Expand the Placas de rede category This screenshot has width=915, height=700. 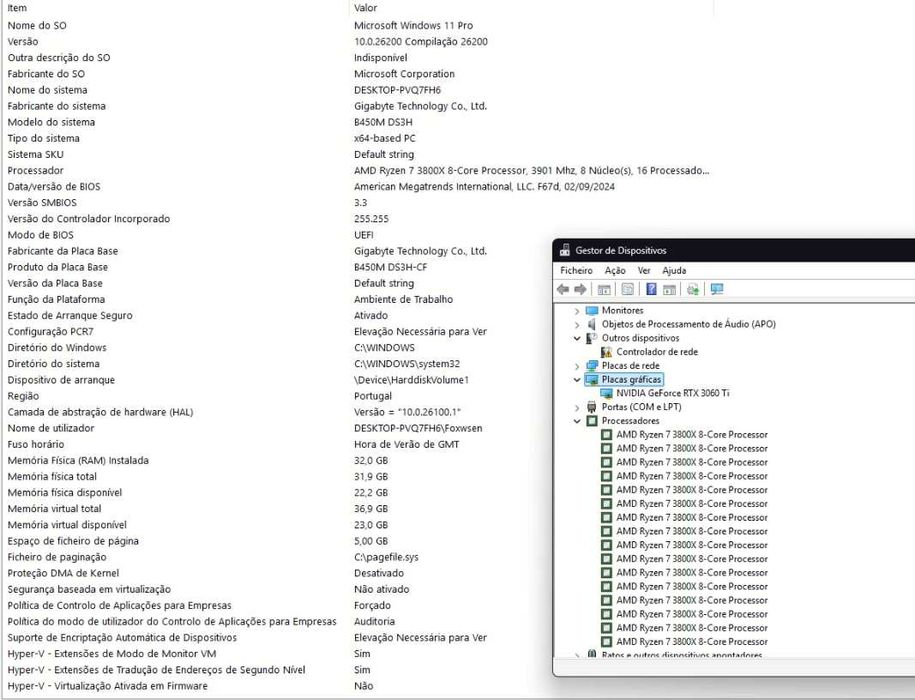(577, 366)
